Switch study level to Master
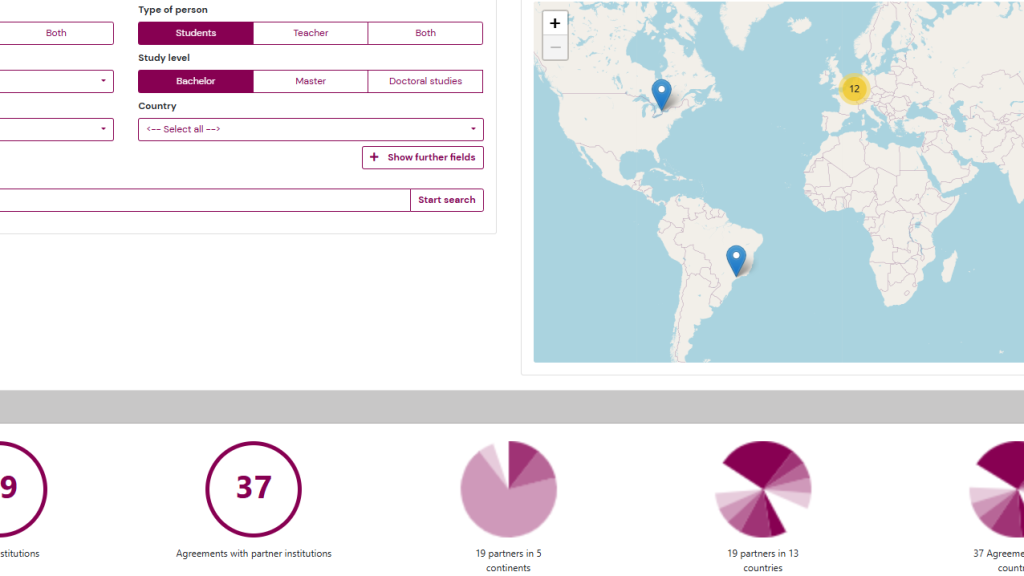The height and width of the screenshot is (576, 1024). (310, 81)
